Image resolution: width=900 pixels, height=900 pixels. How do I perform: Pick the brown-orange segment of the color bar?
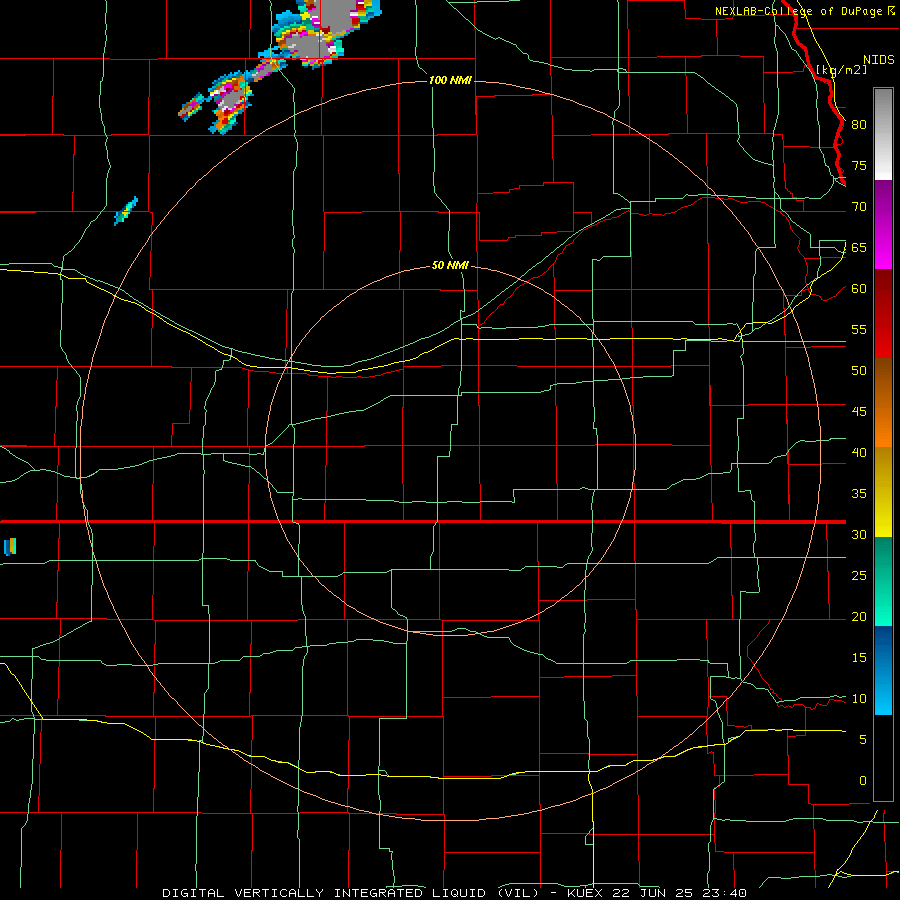coord(883,402)
